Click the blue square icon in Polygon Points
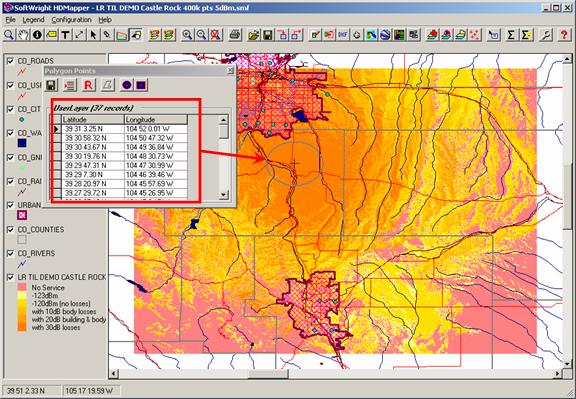Viewport: 576px width, 399px height. click(x=141, y=85)
